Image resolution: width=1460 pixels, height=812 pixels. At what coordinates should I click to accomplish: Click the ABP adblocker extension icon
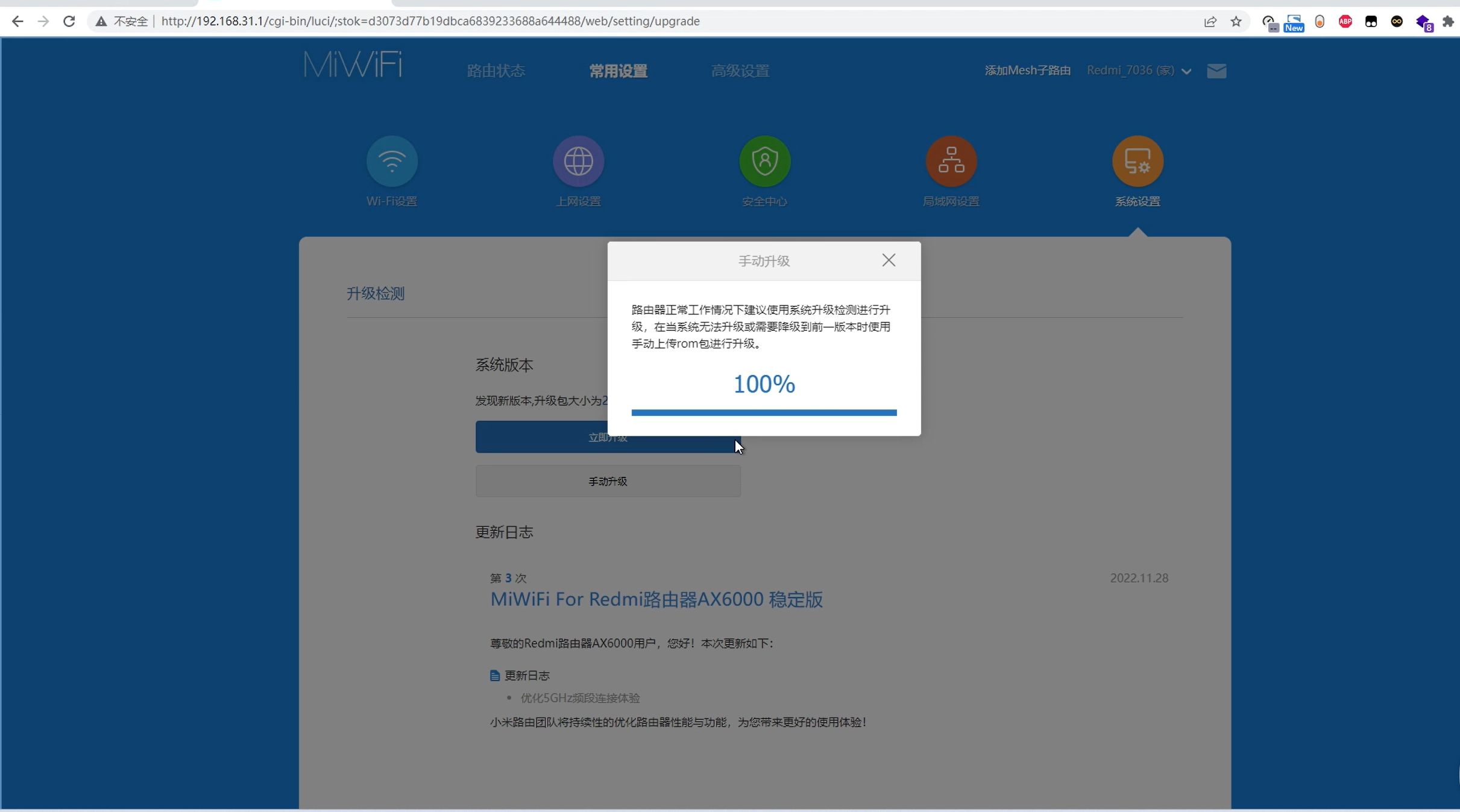[1345, 21]
